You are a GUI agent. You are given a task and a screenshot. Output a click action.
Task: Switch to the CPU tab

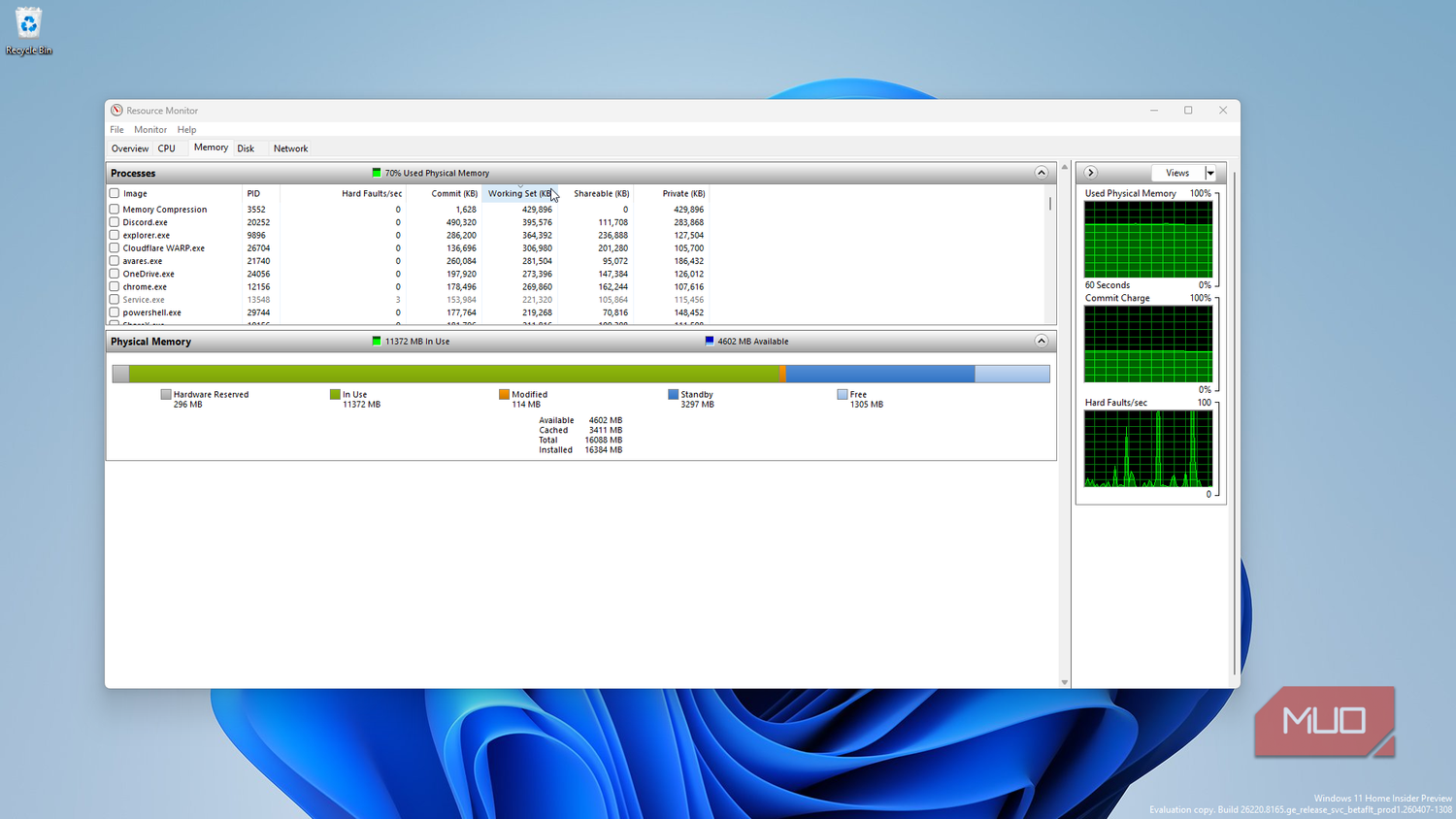(167, 148)
